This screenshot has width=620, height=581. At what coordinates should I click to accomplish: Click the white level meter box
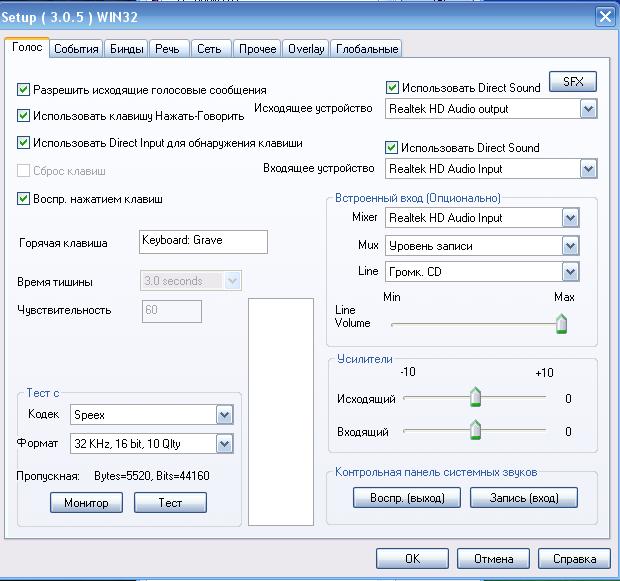tap(281, 412)
